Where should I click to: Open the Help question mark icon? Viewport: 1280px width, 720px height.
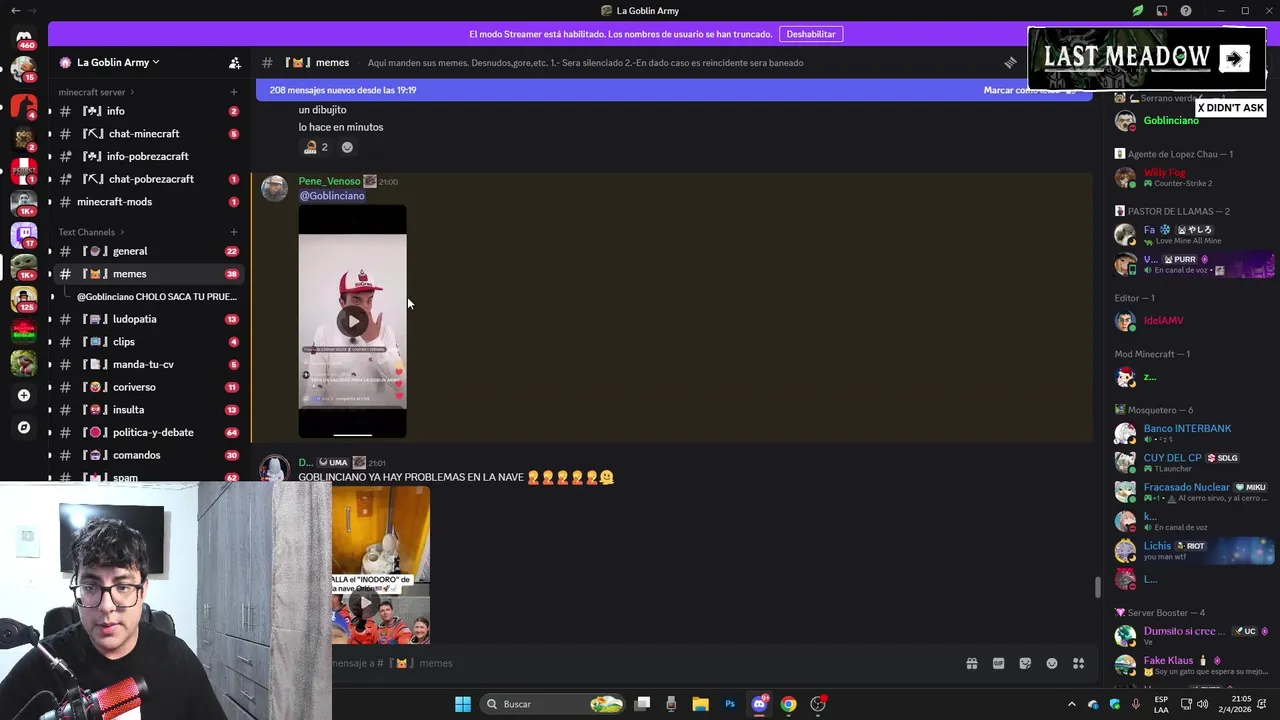(x=1186, y=11)
